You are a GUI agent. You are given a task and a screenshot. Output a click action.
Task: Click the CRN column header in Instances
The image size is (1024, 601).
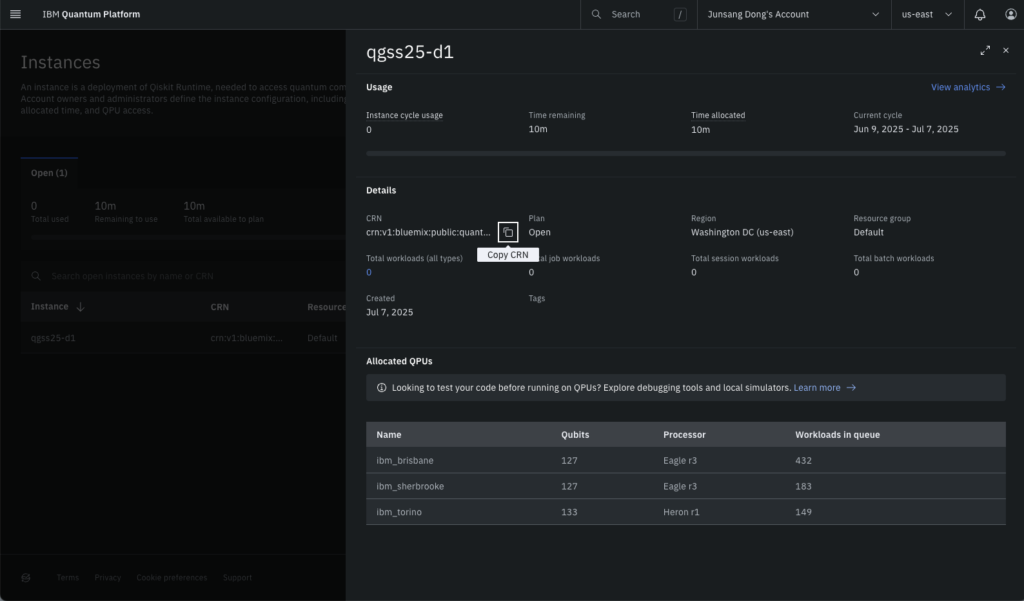(x=219, y=307)
